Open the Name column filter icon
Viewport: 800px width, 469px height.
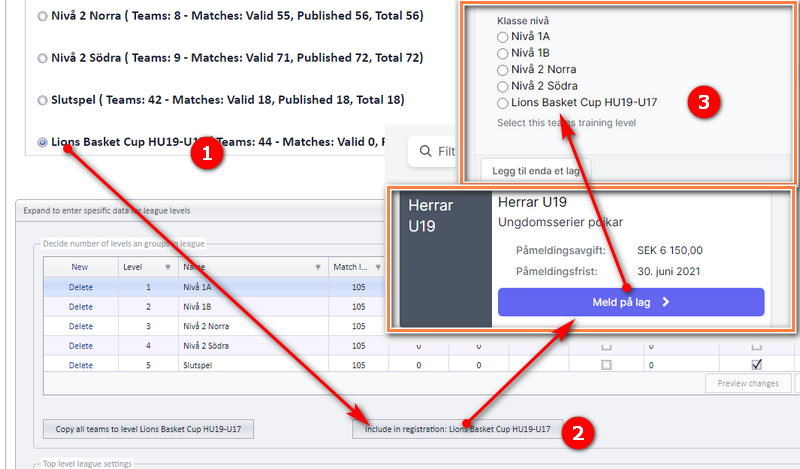[x=318, y=267]
